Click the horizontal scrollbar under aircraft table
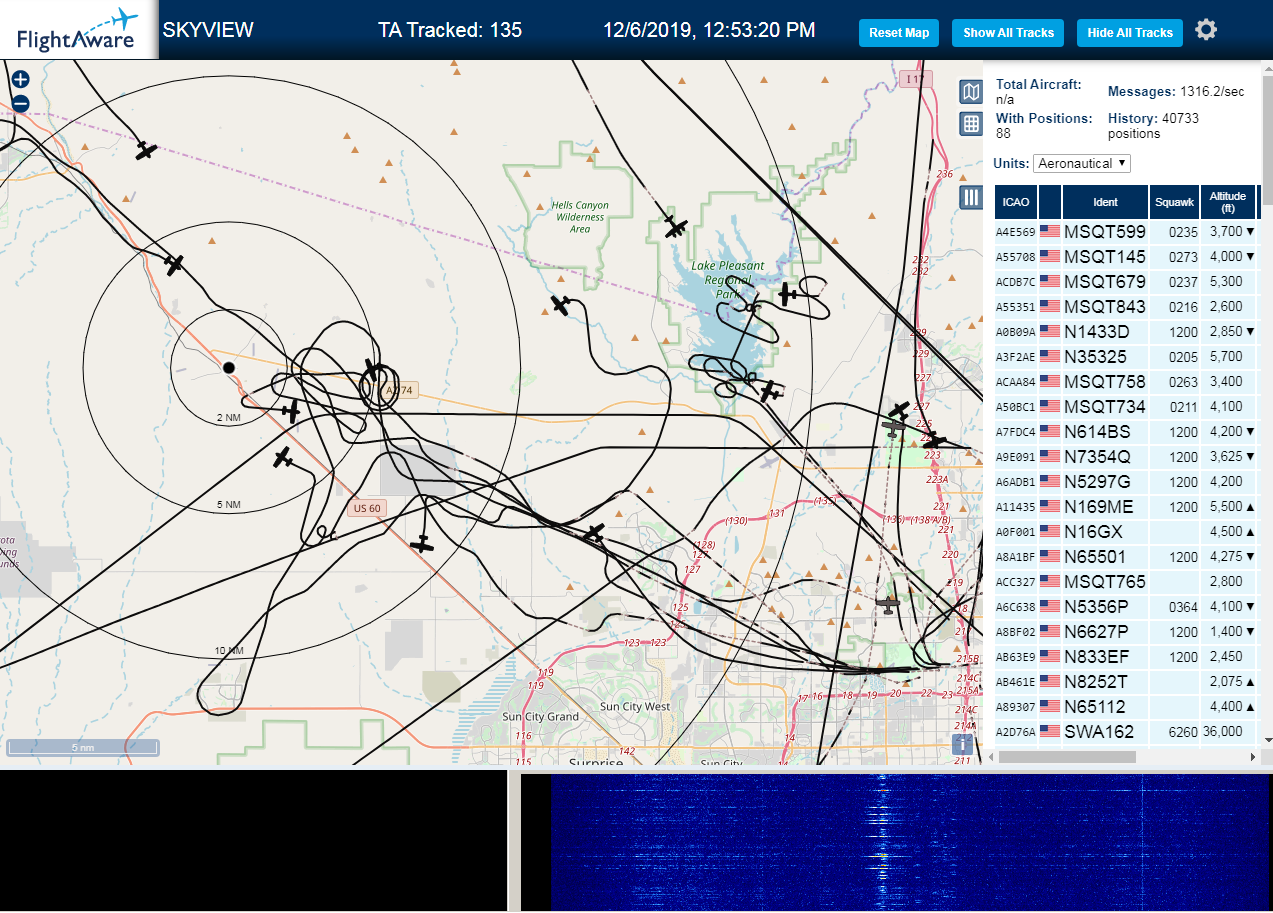 (x=1067, y=757)
